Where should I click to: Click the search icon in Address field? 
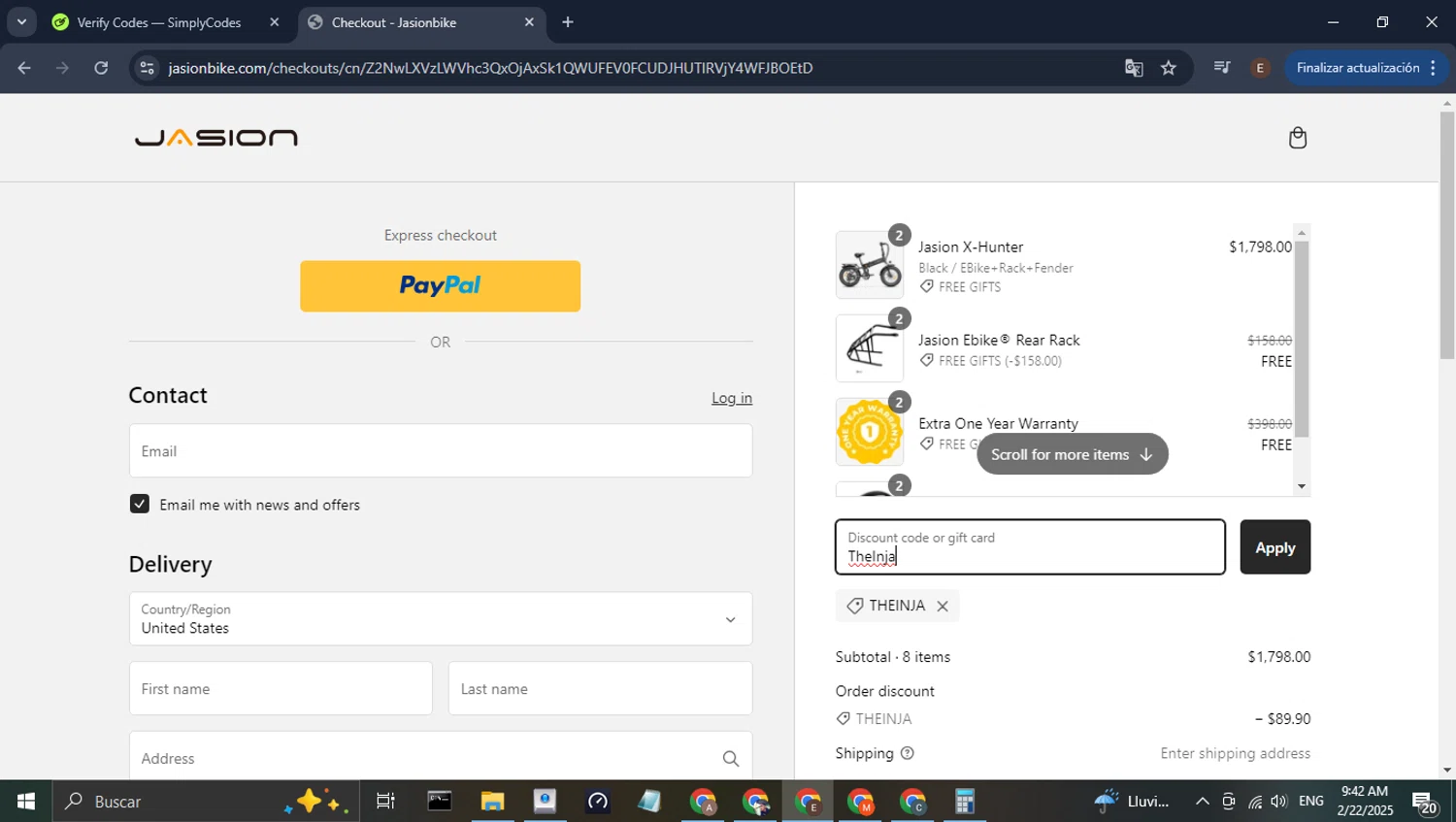tap(730, 758)
